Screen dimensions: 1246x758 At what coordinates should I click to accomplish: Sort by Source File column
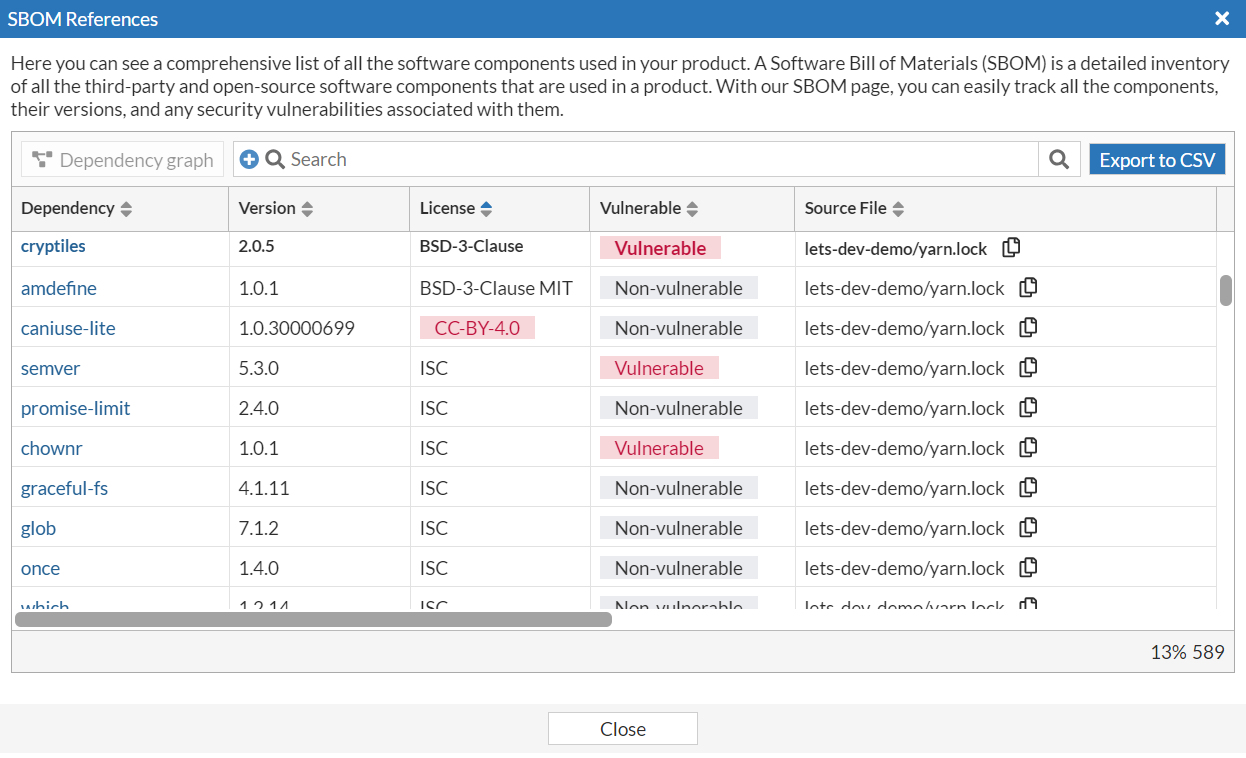tap(898, 208)
